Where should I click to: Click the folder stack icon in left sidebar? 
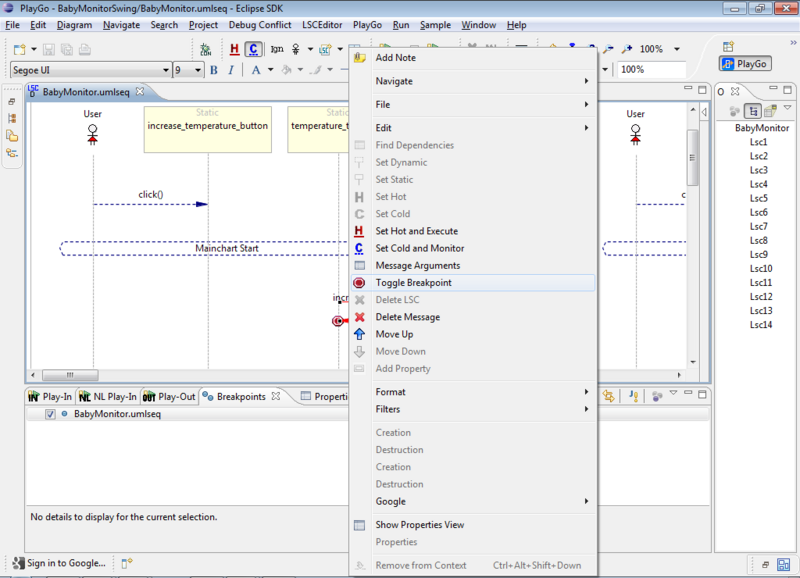click(12, 136)
